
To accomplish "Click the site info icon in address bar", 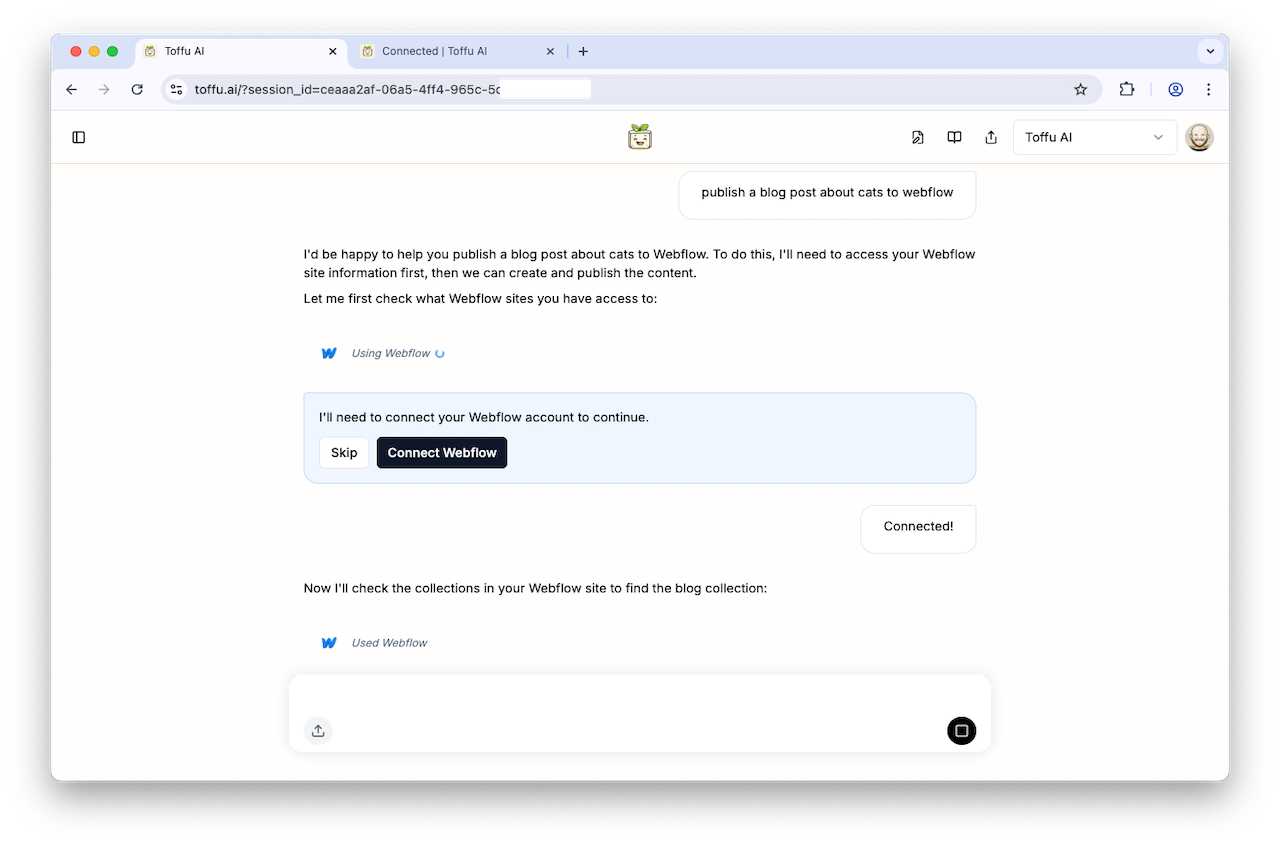I will tap(176, 89).
